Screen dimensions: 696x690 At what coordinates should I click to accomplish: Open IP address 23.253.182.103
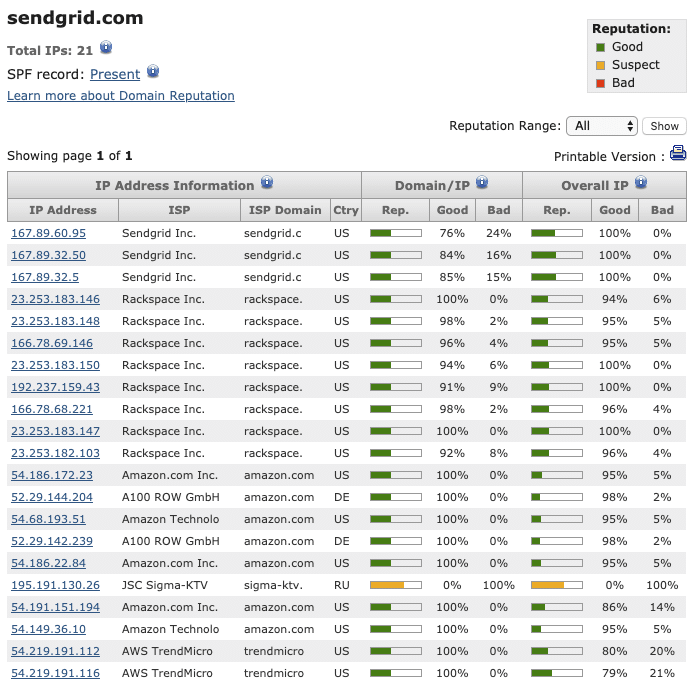point(55,453)
